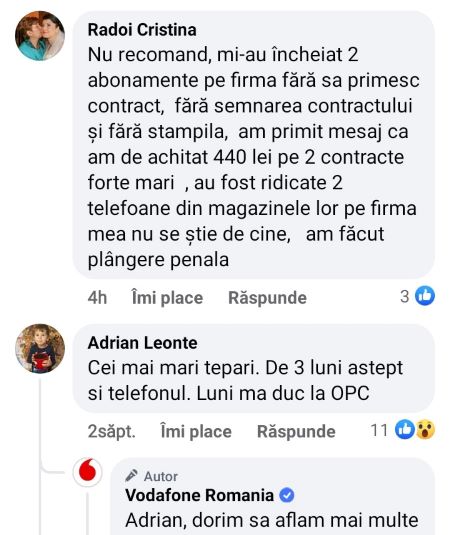The width and height of the screenshot is (450, 535).
Task: Reply to Radoi Cristina's comment via Răspunde
Action: 267,298
